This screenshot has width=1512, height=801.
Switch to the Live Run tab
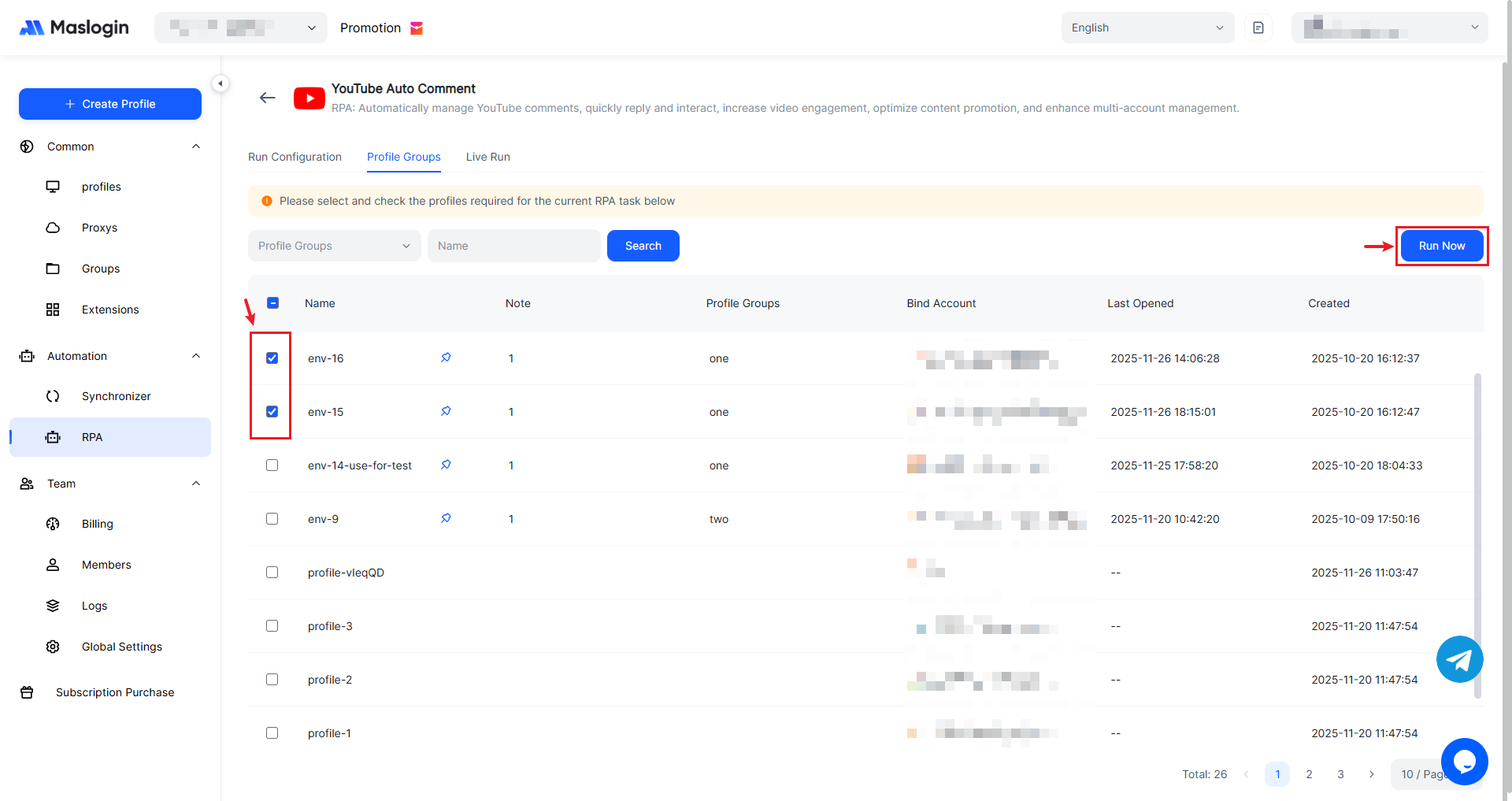click(487, 157)
